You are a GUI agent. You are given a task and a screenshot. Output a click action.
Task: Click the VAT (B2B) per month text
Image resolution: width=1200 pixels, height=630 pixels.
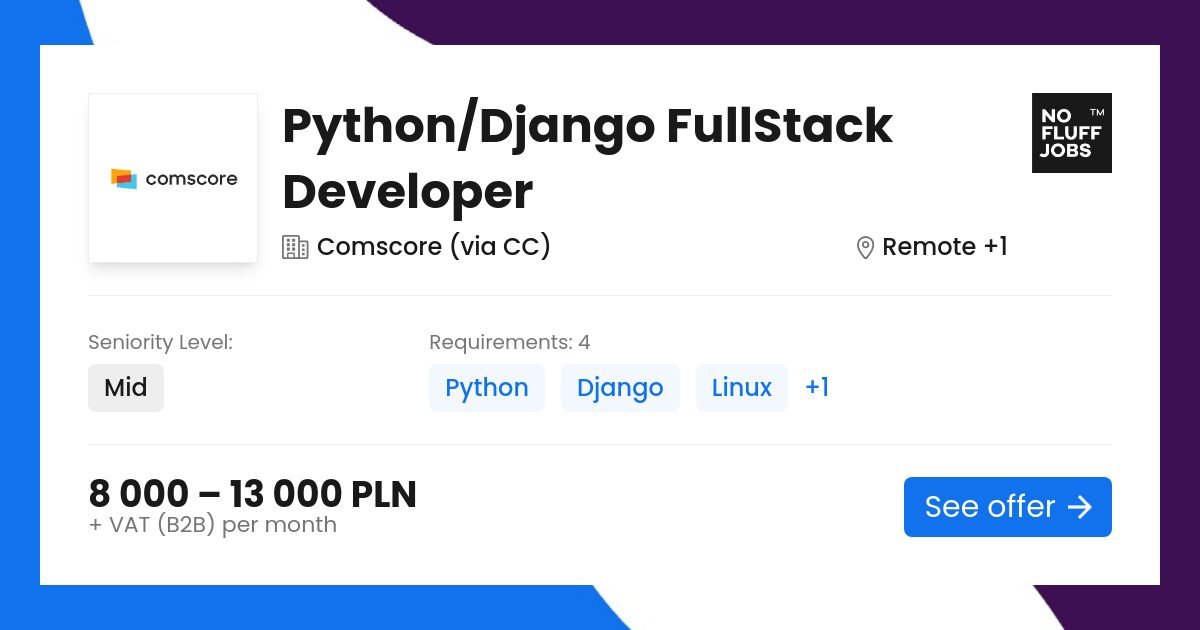pos(213,524)
